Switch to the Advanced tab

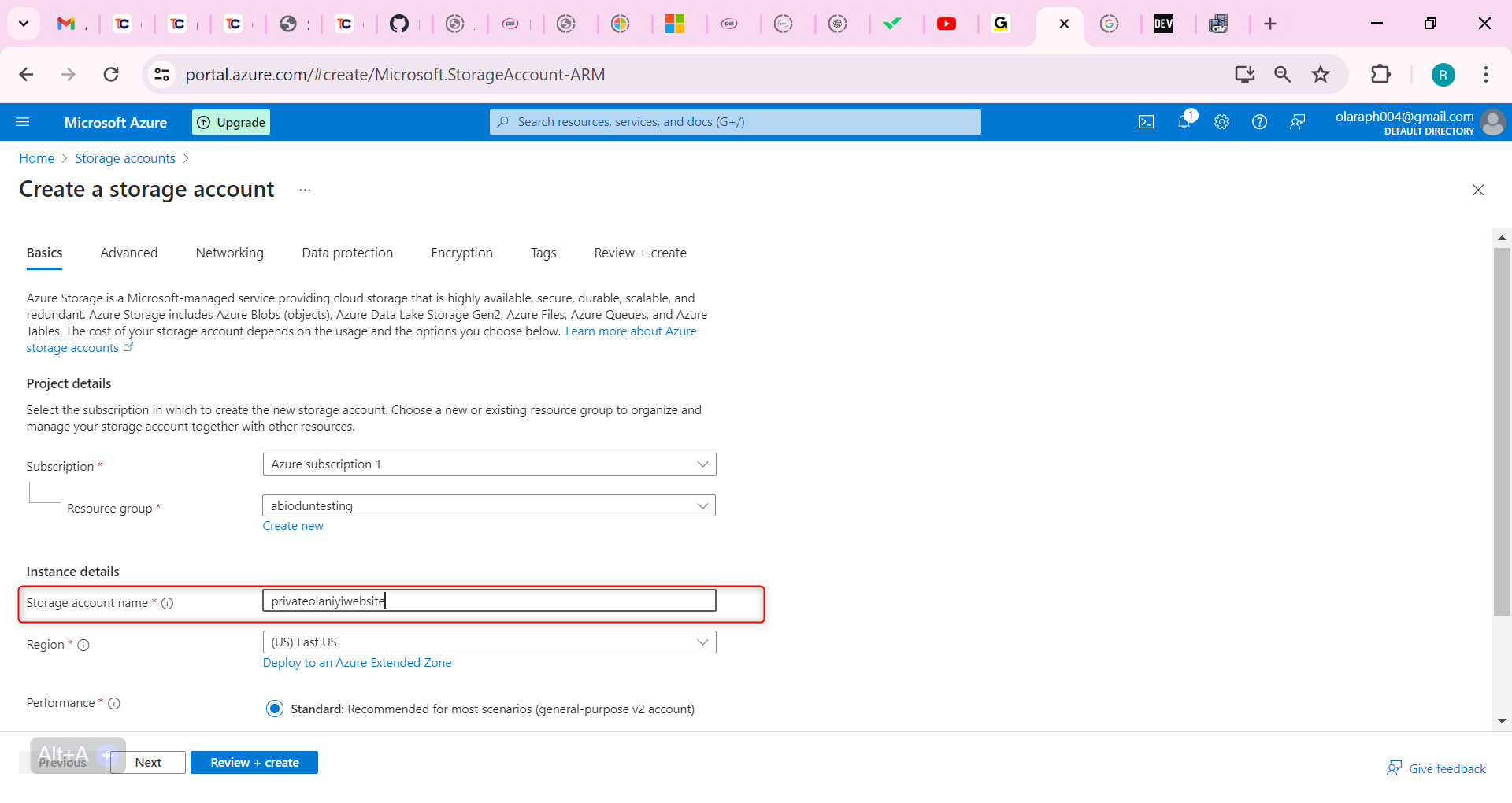click(x=128, y=253)
